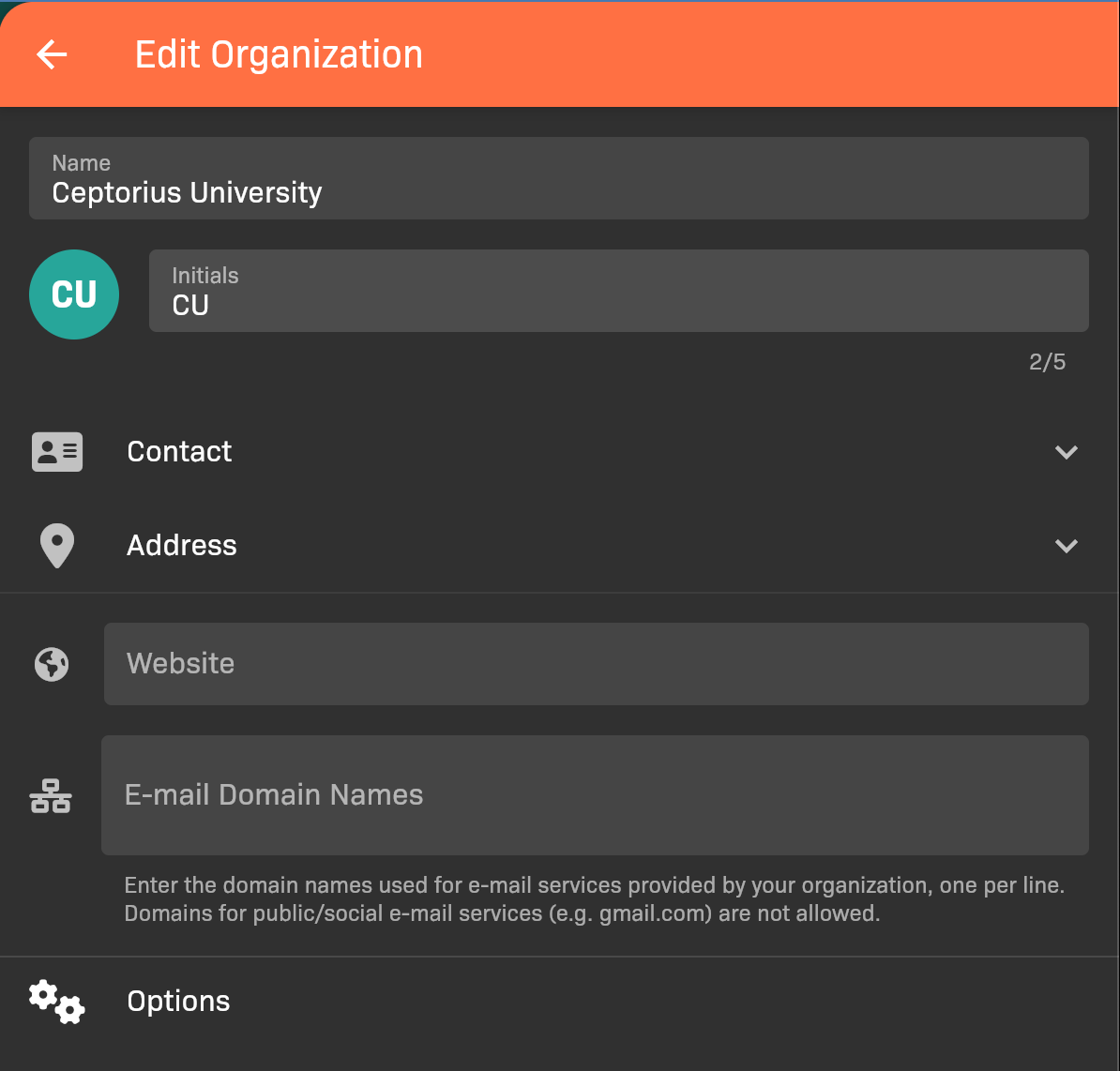The height and width of the screenshot is (1071, 1120).
Task: Expand the Address section chevron
Action: click(x=1066, y=546)
